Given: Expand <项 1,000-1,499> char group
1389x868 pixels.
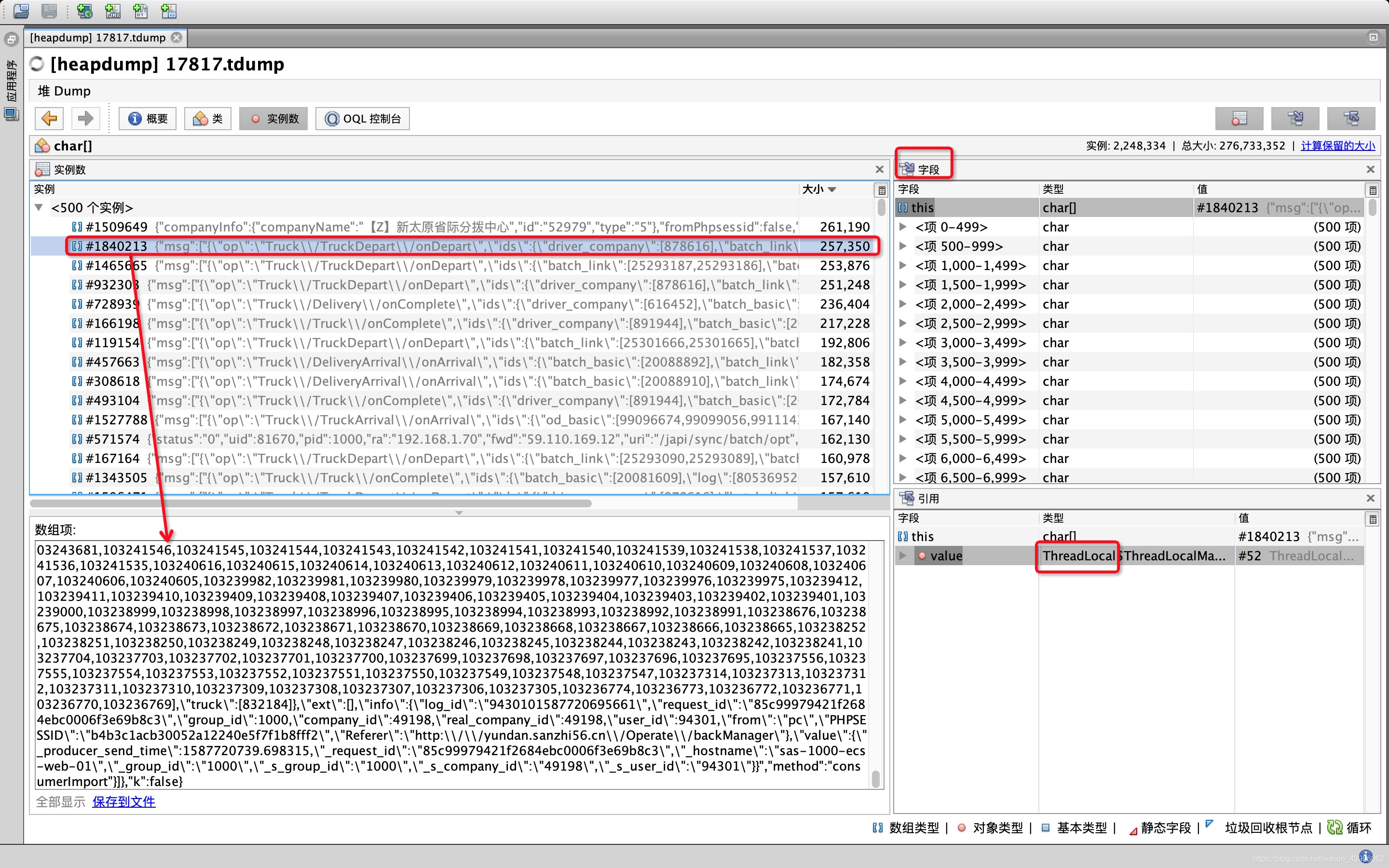Looking at the screenshot, I should [903, 265].
